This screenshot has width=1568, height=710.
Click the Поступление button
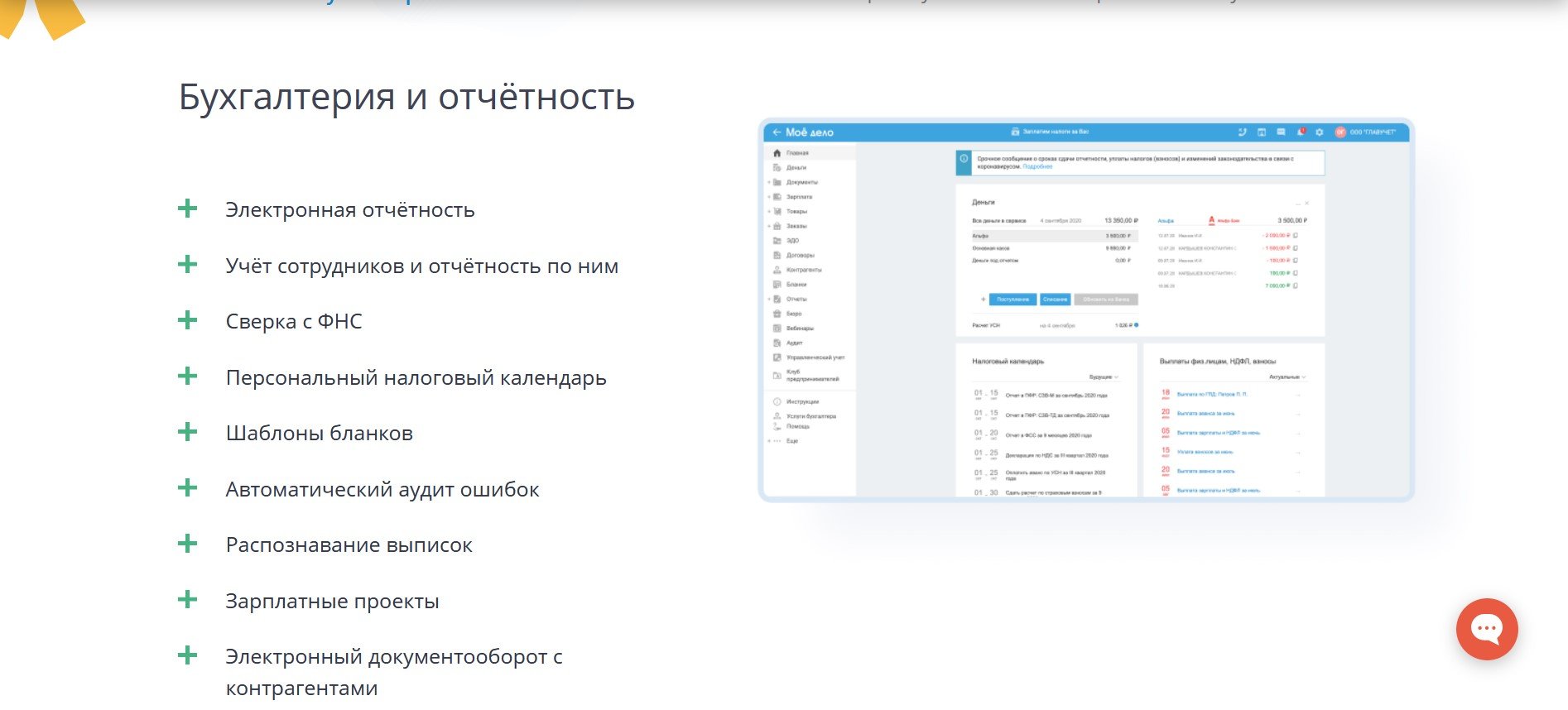point(1012,300)
